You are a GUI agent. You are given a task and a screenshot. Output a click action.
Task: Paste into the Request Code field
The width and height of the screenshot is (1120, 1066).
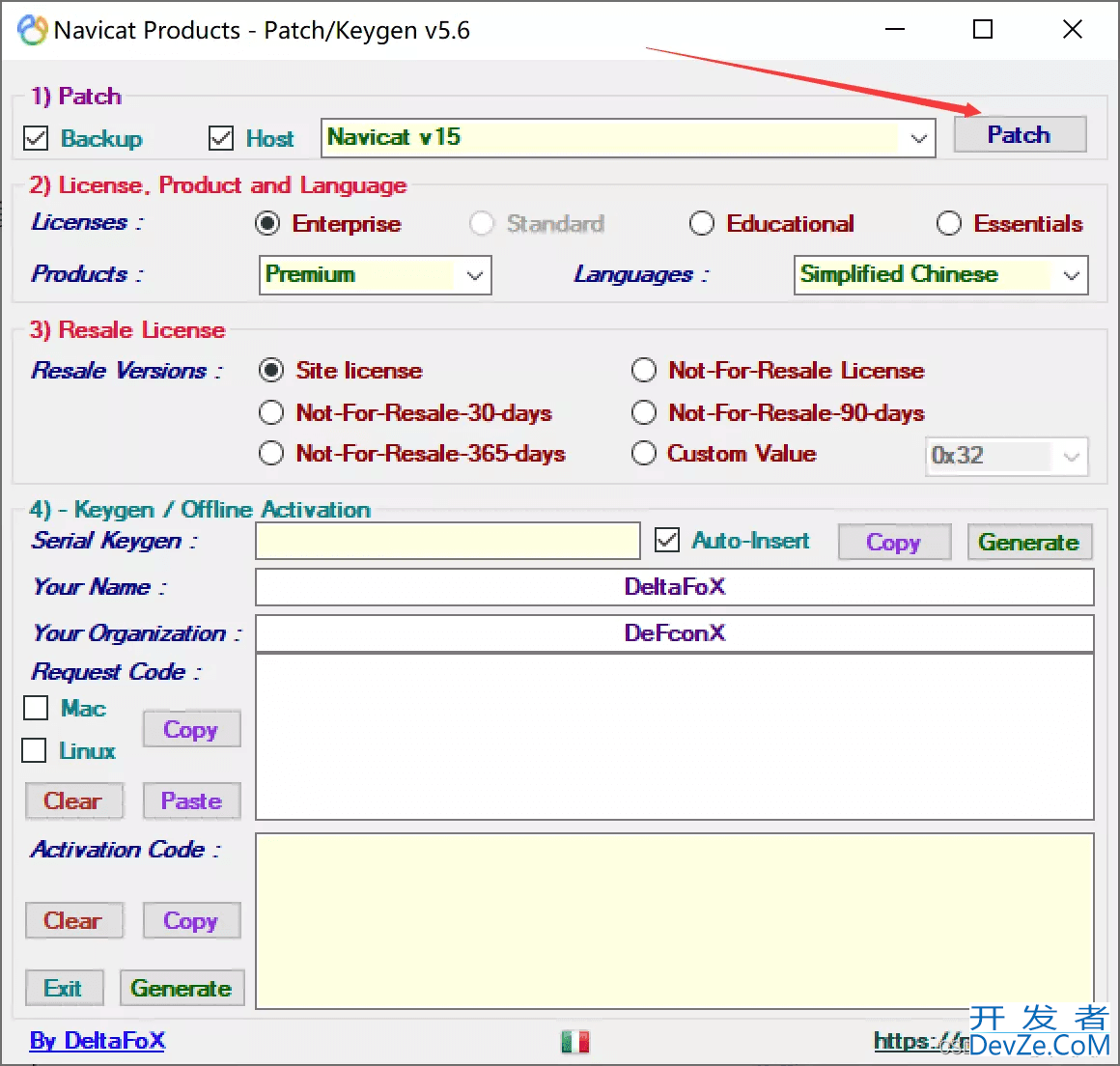(x=191, y=800)
